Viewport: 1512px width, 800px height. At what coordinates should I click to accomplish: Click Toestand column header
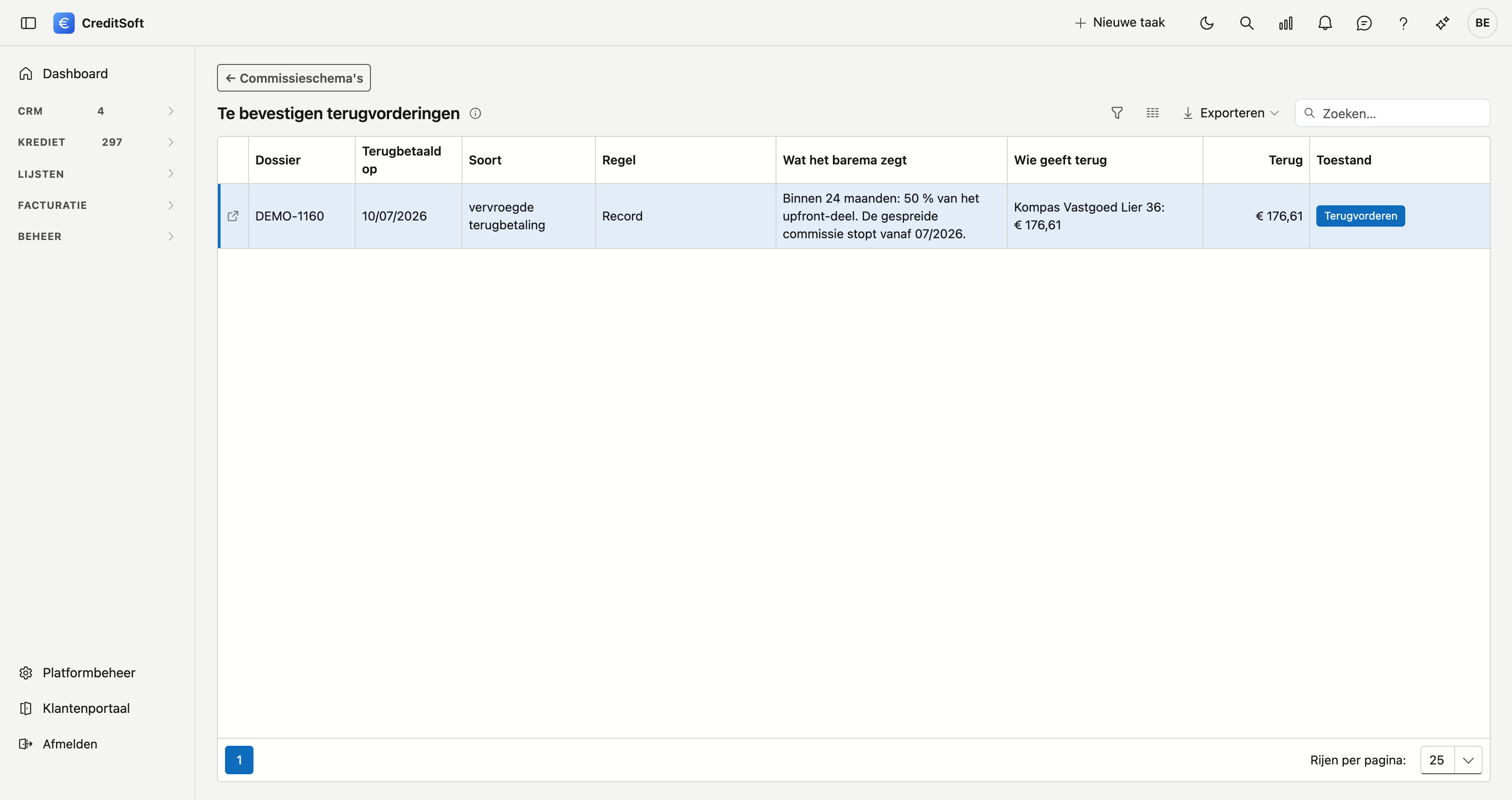coord(1399,160)
